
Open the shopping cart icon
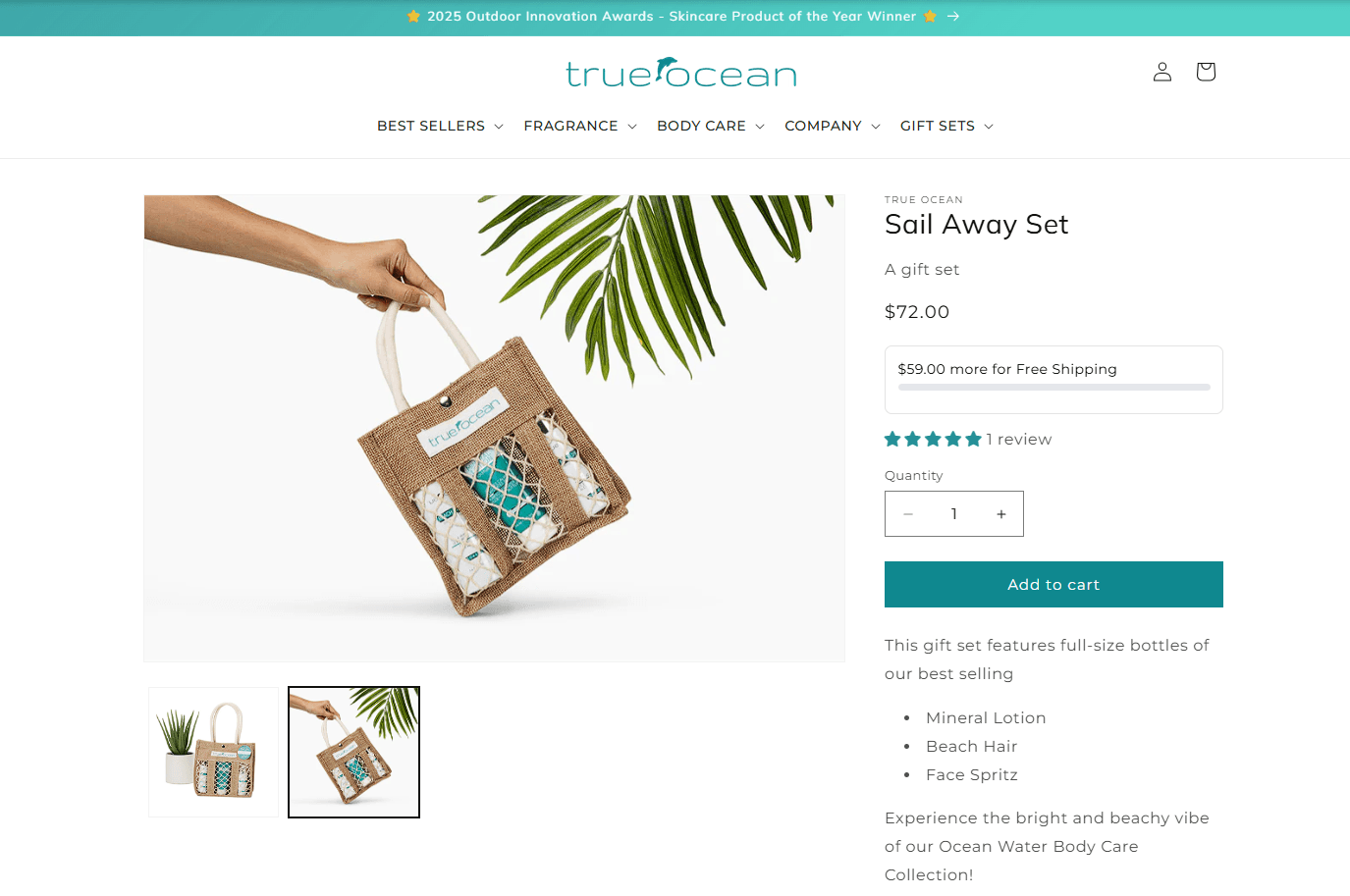1206,72
